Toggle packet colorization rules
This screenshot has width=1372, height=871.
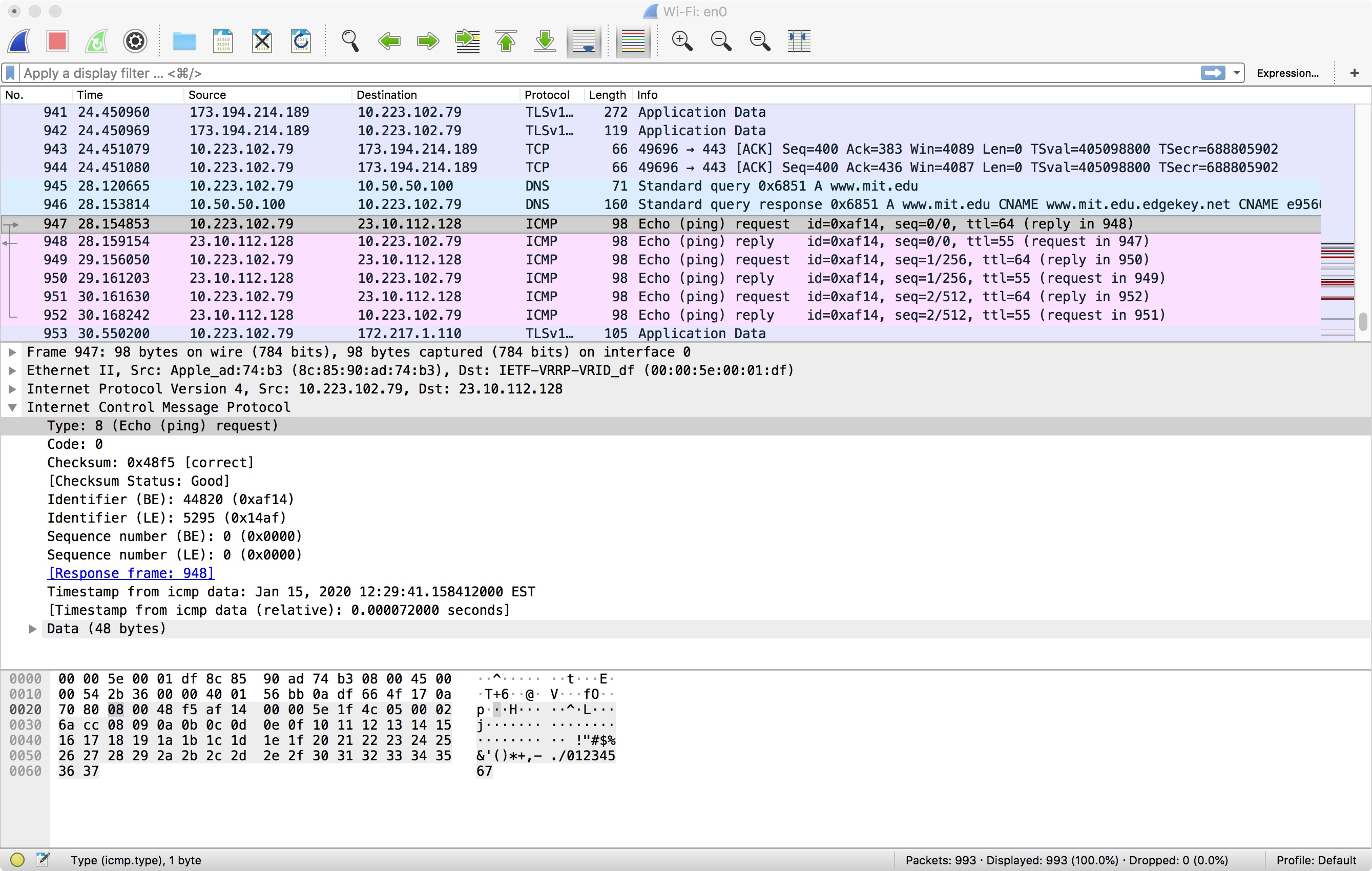(632, 41)
